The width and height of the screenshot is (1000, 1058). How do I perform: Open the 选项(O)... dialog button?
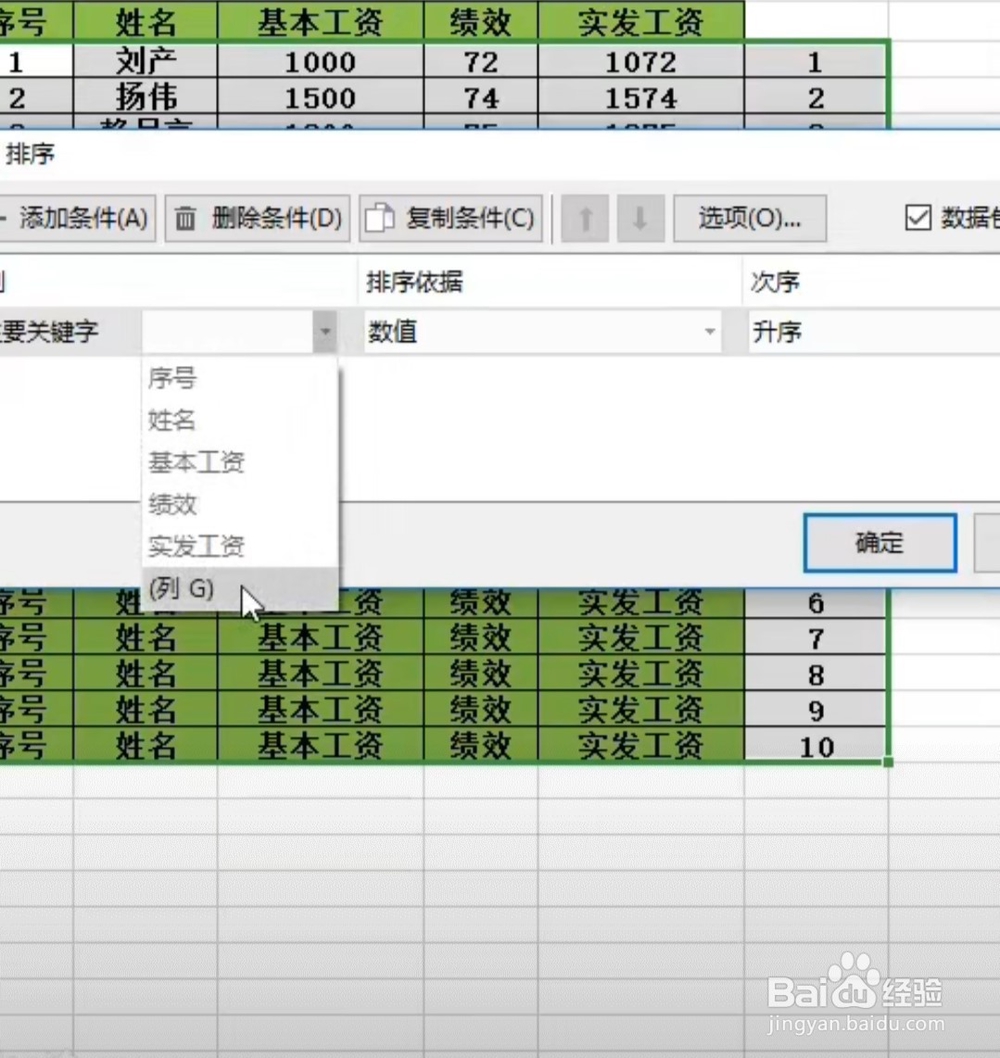[x=750, y=218]
